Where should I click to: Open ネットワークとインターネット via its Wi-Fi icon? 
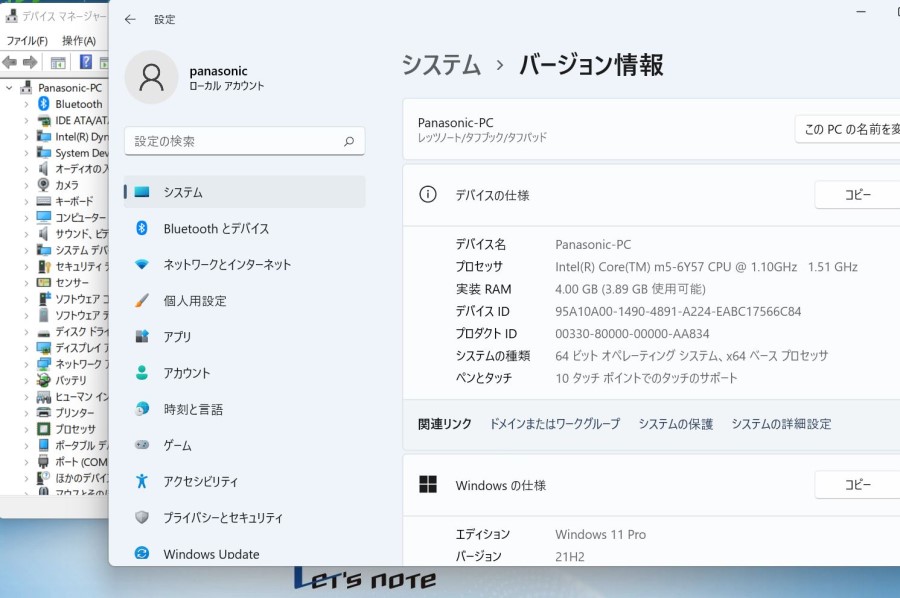click(x=142, y=265)
